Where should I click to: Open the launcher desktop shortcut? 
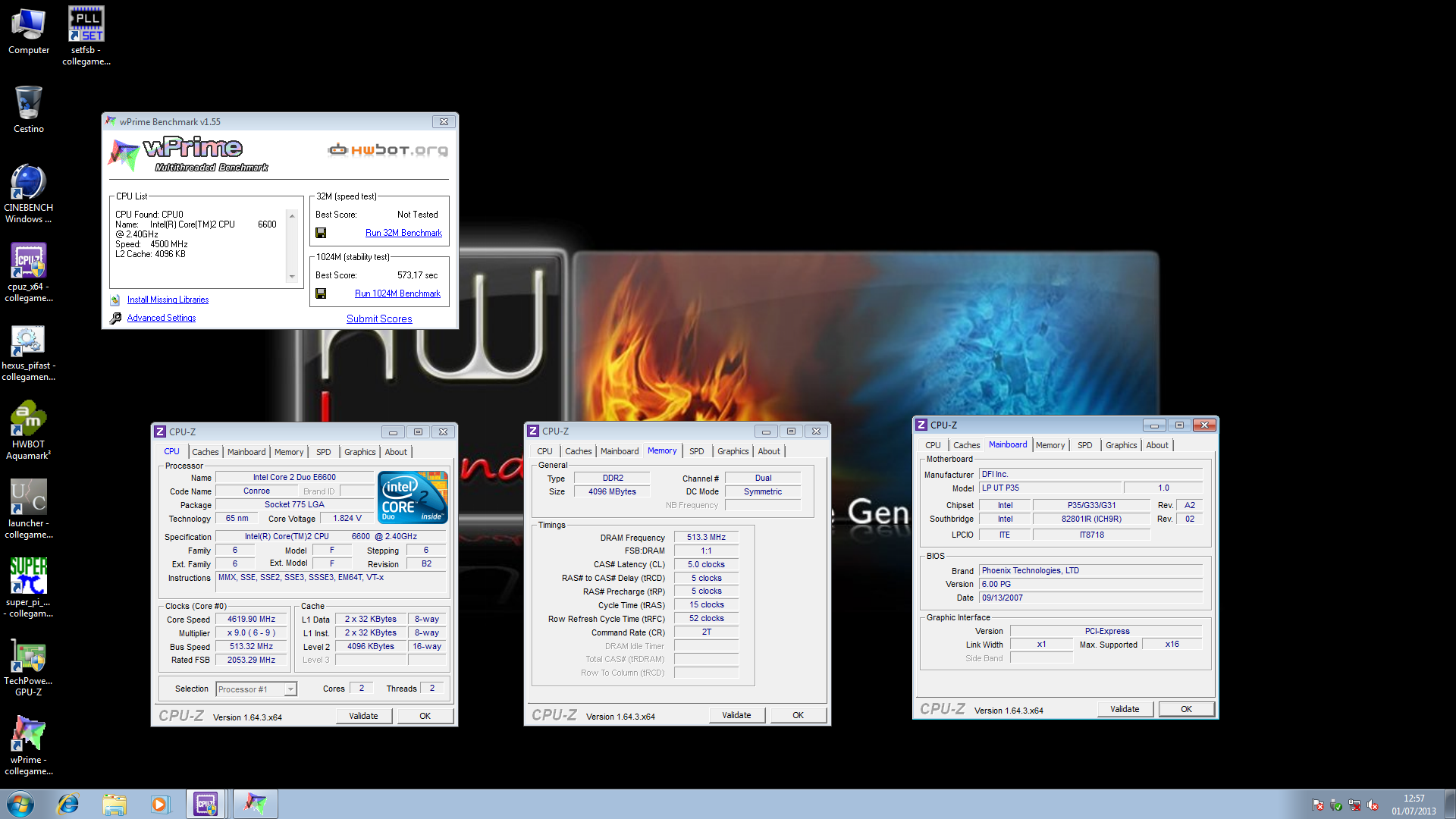point(29,509)
